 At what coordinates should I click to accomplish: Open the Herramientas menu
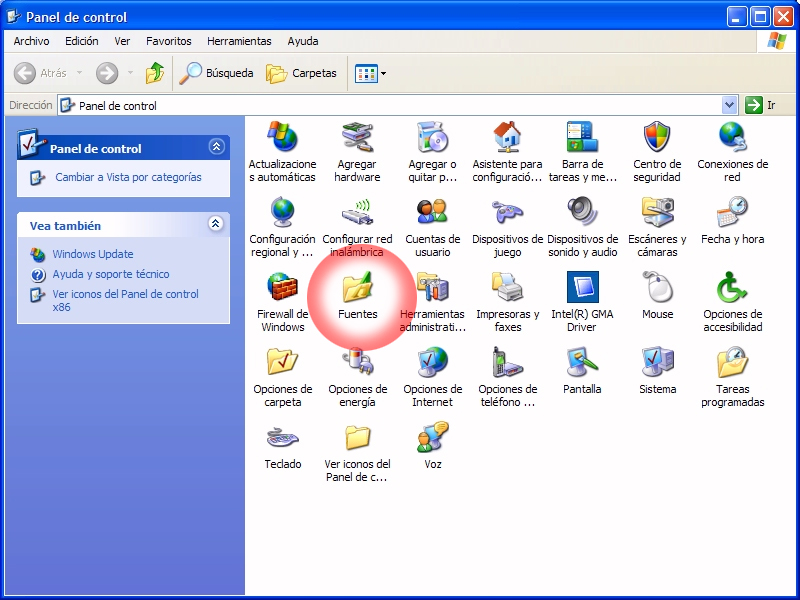[239, 41]
